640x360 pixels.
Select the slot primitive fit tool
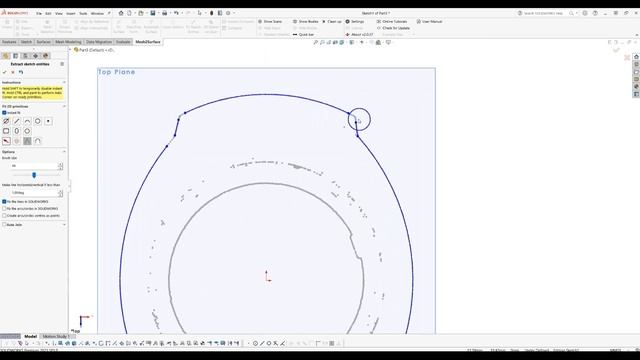click(17, 131)
